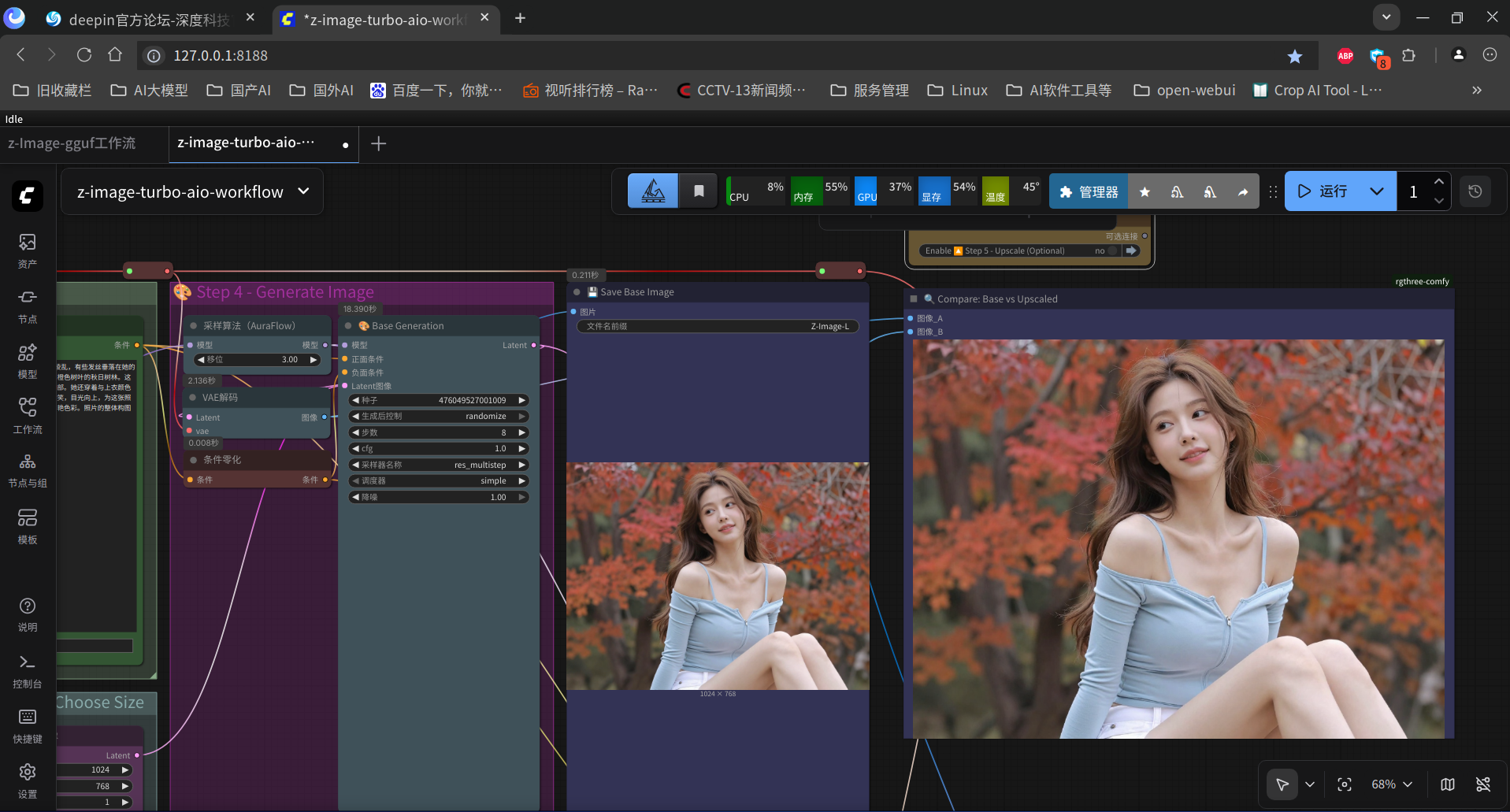1510x812 pixels.
Task: Toggle link visibility icon at bottom right
Action: tap(1483, 784)
